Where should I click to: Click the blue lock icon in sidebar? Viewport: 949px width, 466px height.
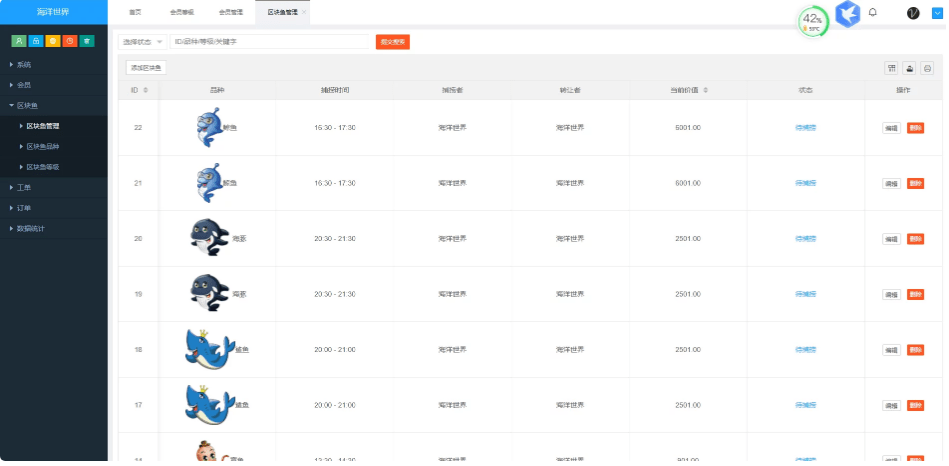tap(36, 41)
